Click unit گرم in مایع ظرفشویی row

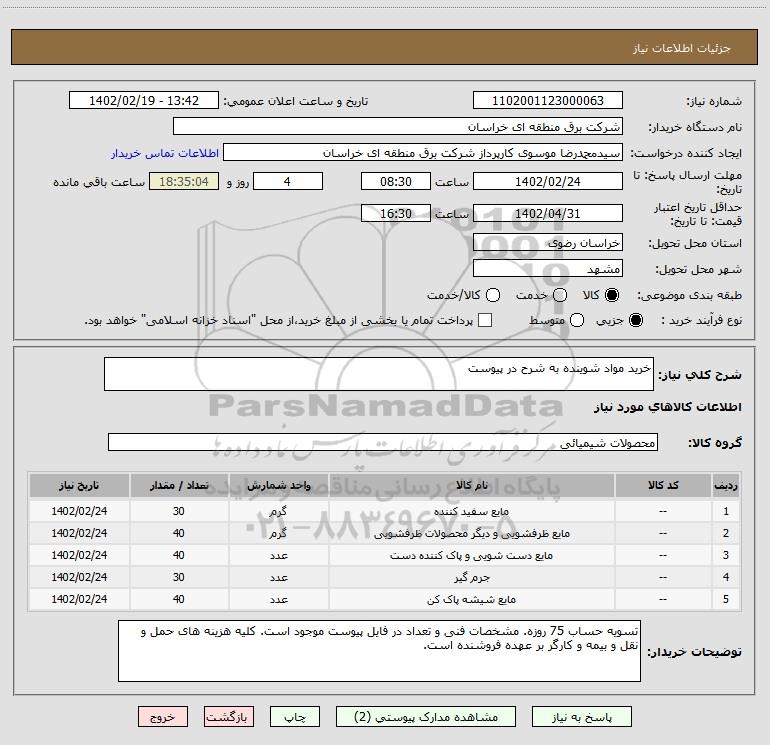[x=278, y=533]
